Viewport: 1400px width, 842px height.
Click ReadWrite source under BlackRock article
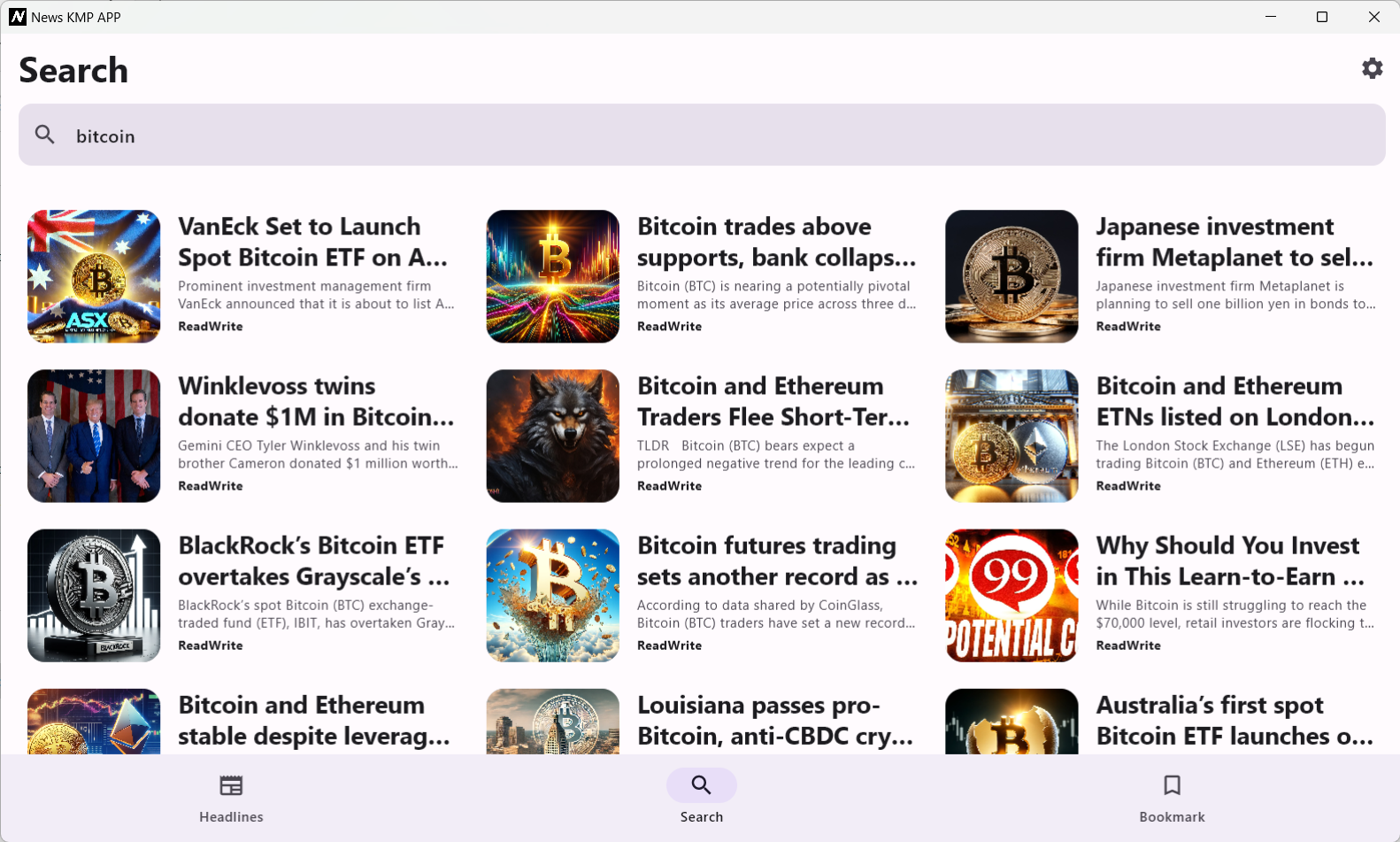tap(211, 645)
